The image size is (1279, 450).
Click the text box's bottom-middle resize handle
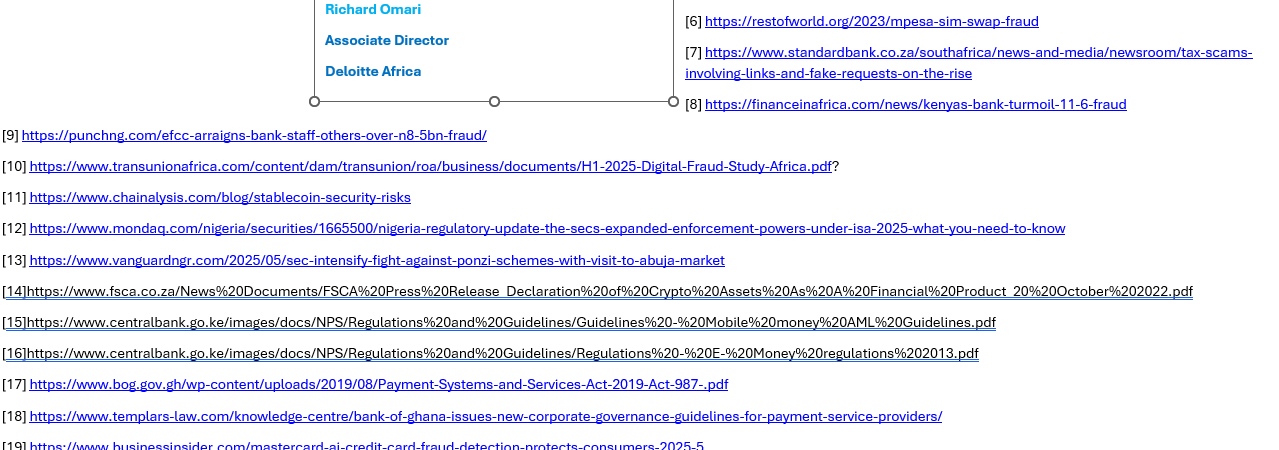tap(494, 102)
